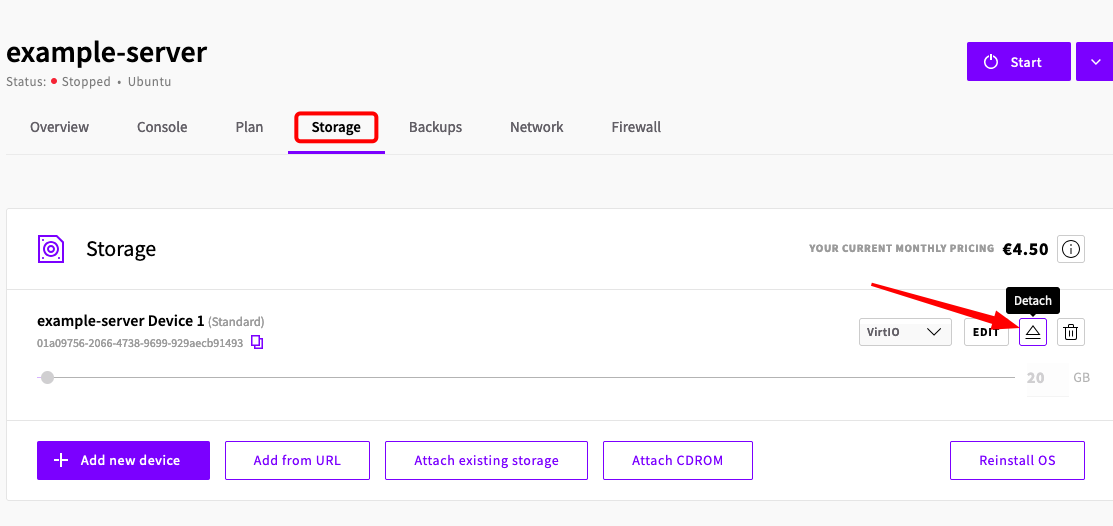
Task: Click the storage size slider handle
Action: point(47,378)
